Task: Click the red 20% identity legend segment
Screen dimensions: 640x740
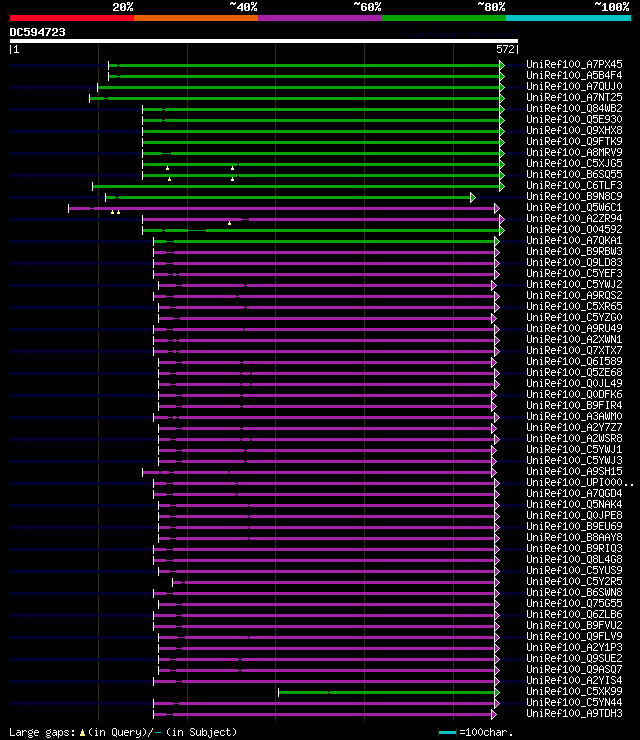Action: click(72, 18)
